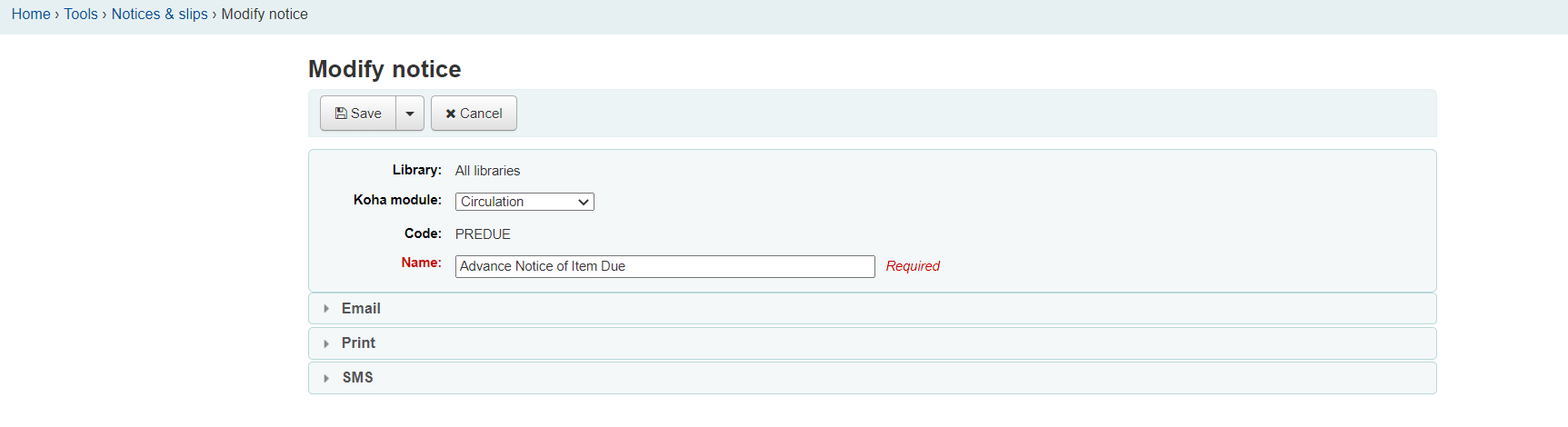Screen dimensions: 1568x427
Task: Click the All libraries value text
Action: point(487,171)
